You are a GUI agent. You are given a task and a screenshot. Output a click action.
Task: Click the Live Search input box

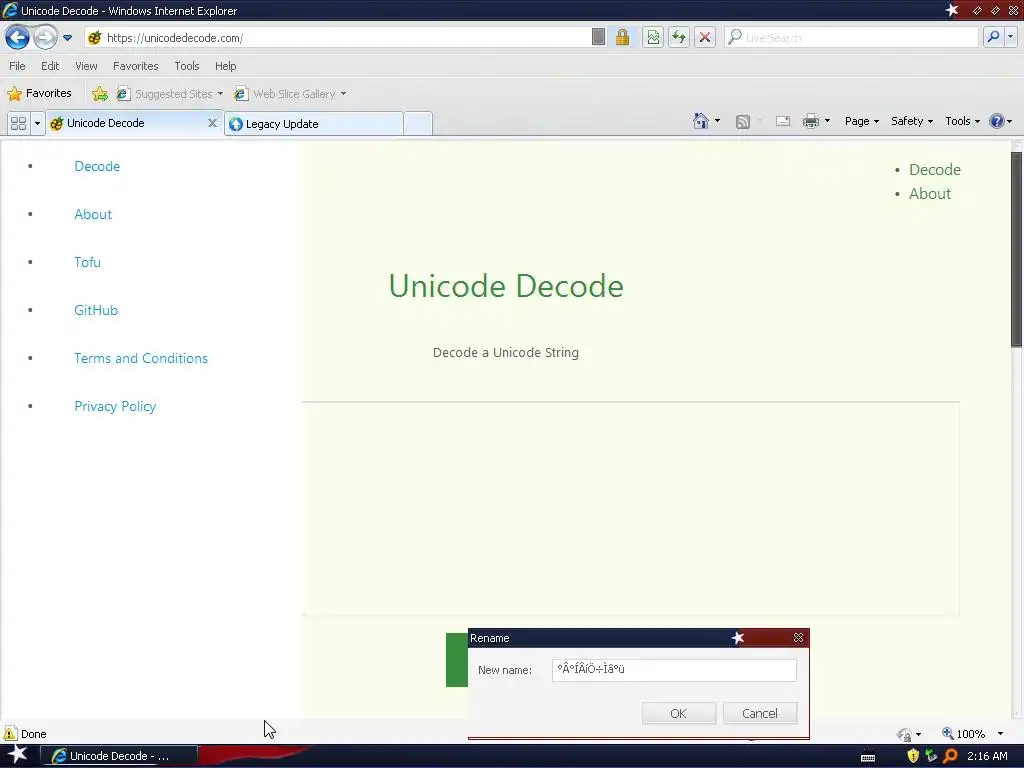tap(851, 38)
